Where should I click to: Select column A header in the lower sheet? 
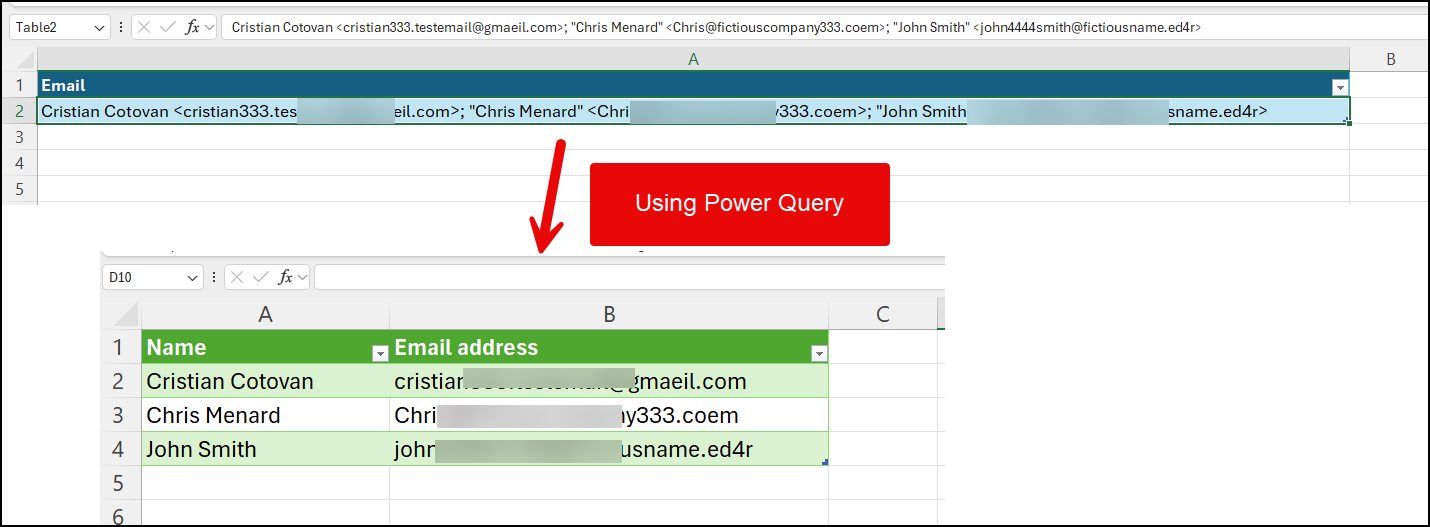pos(265,314)
